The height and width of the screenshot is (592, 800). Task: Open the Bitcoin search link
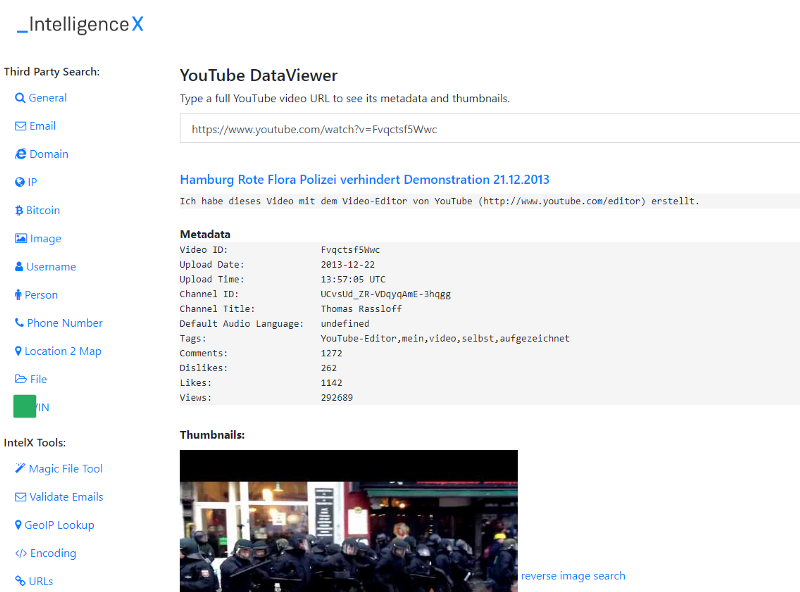[x=43, y=210]
